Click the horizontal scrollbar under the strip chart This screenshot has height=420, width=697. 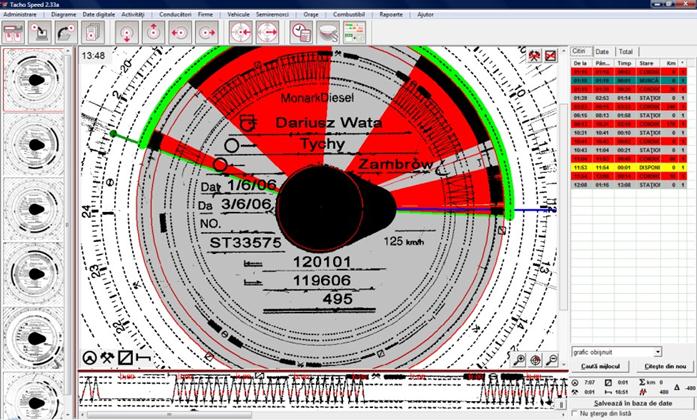click(169, 415)
